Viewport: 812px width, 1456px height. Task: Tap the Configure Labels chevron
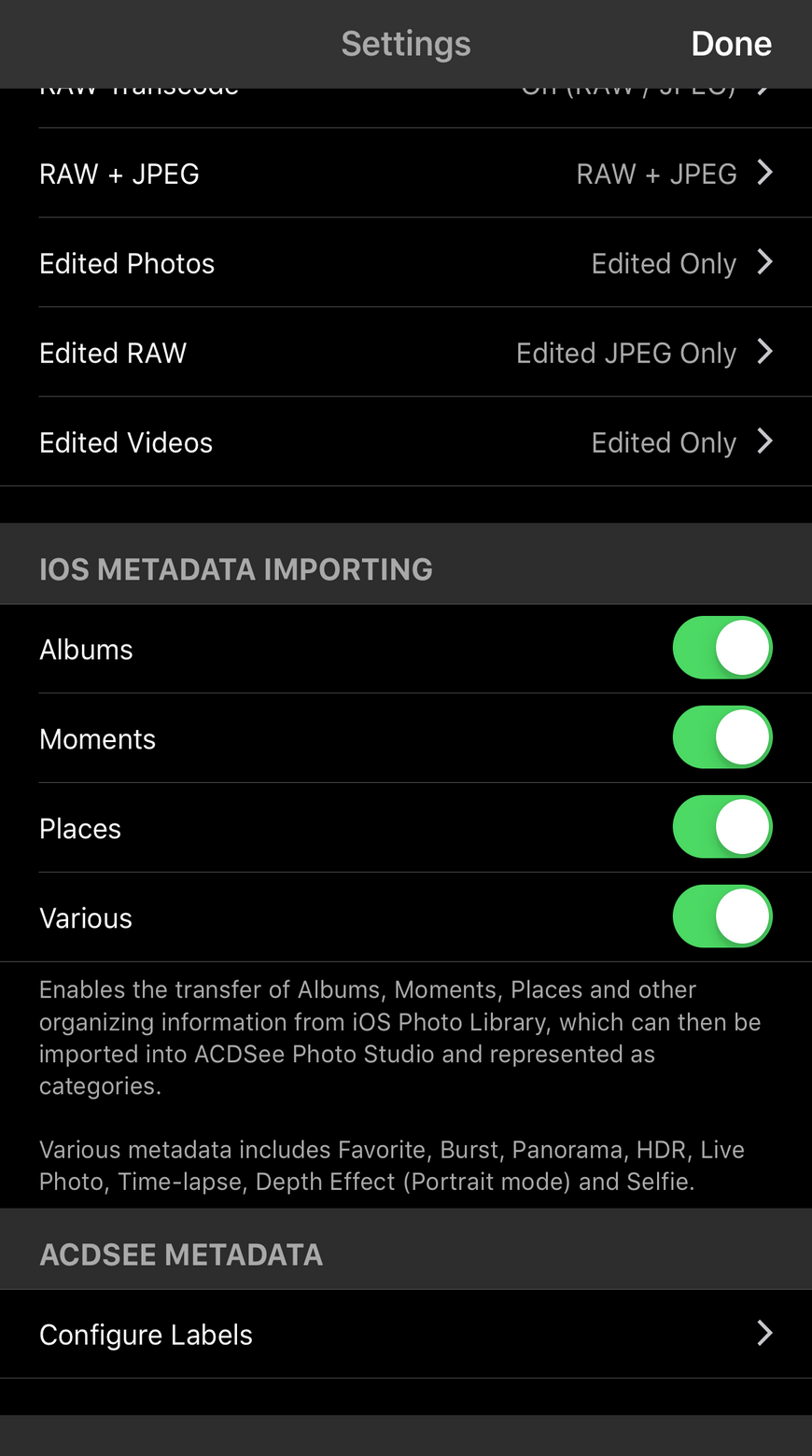(764, 1333)
